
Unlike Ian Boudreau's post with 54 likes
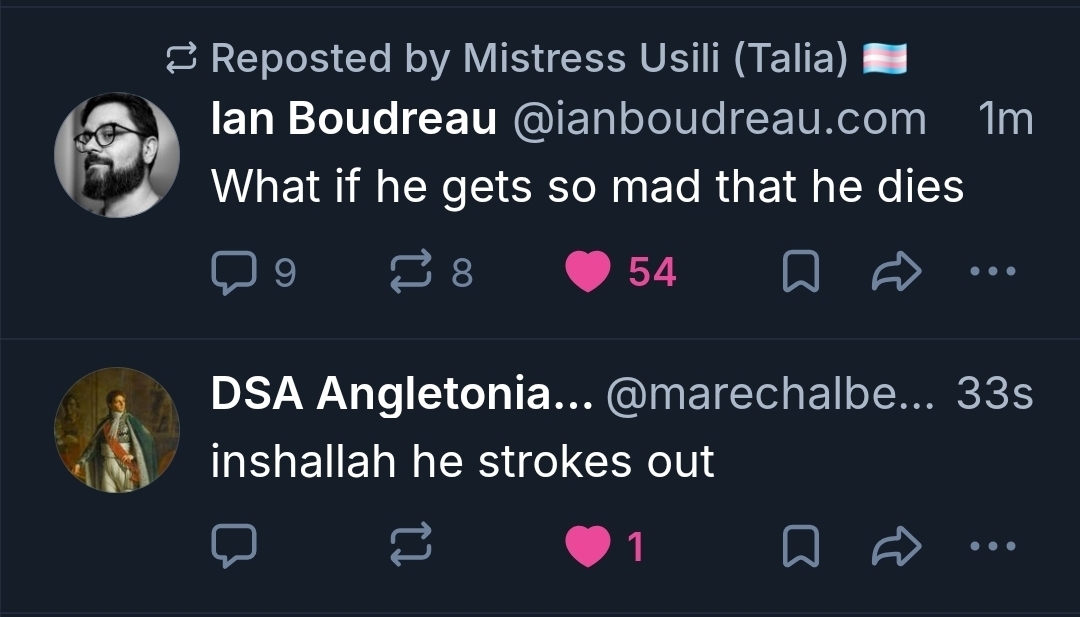pyautogui.click(x=587, y=272)
